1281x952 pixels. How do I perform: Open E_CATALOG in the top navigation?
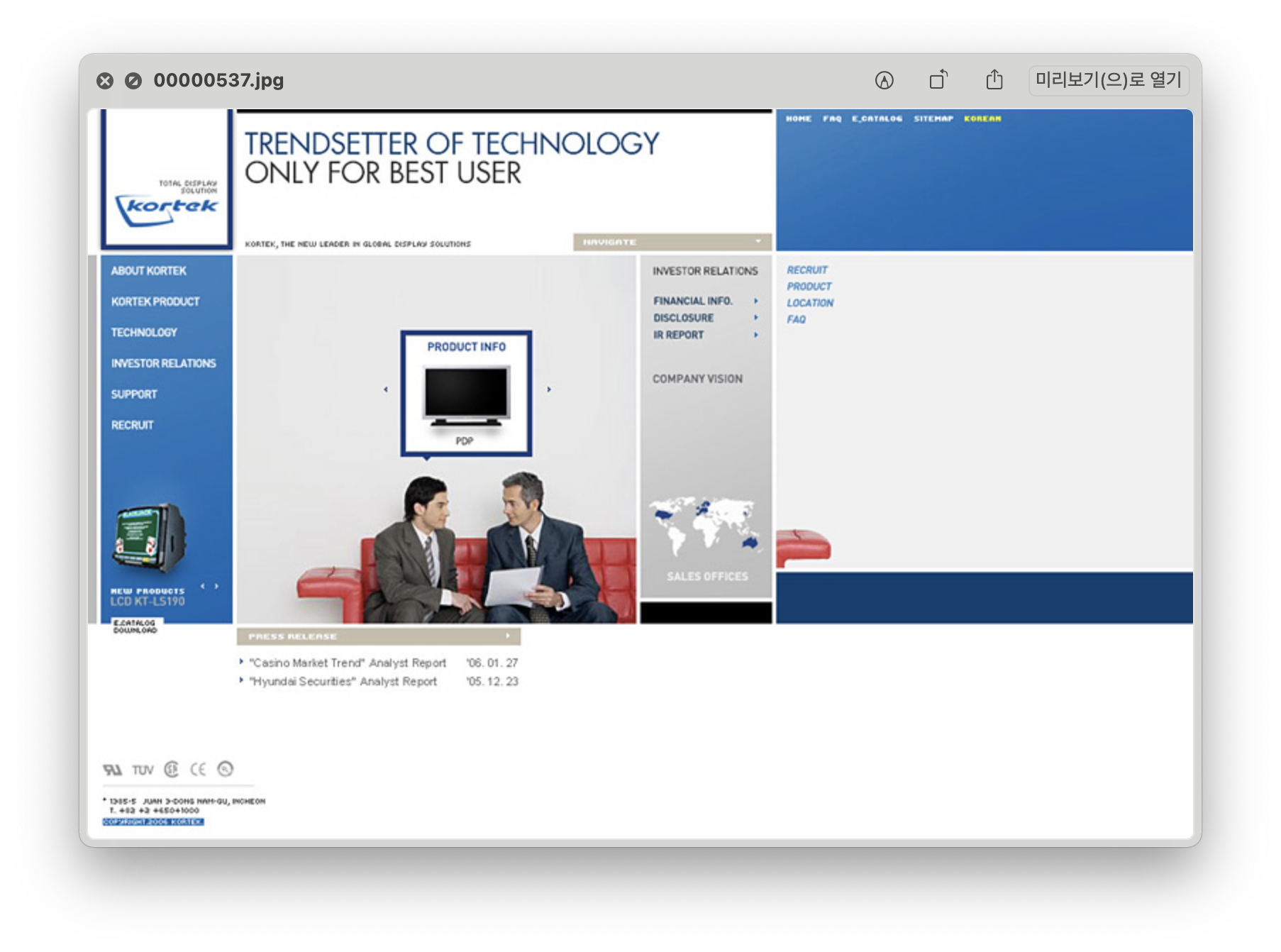[877, 118]
